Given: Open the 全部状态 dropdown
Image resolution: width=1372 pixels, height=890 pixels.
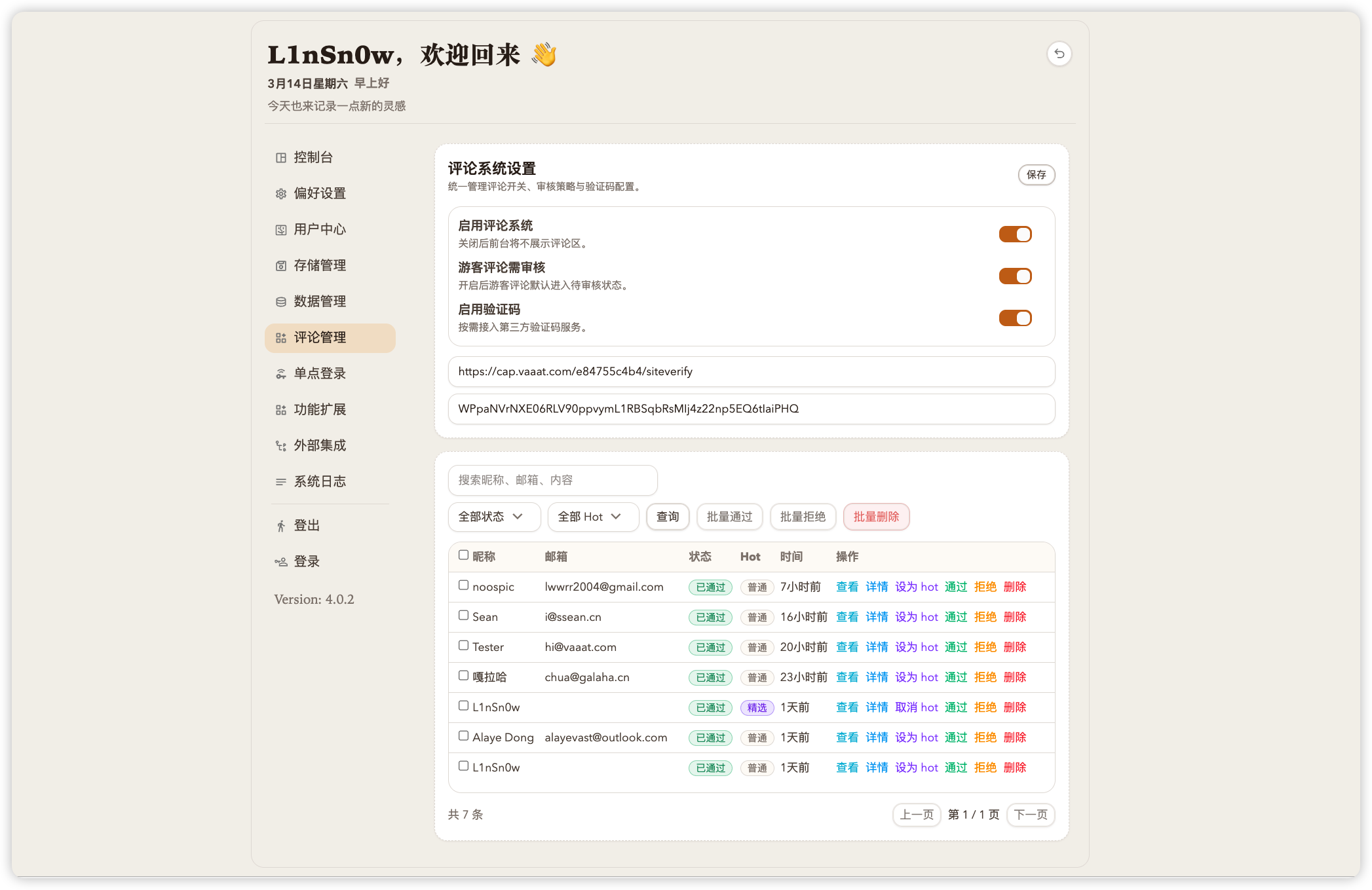Looking at the screenshot, I should [x=493, y=517].
